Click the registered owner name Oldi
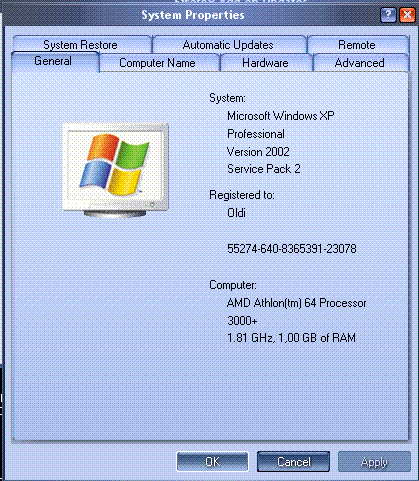The width and height of the screenshot is (419, 481). (236, 213)
